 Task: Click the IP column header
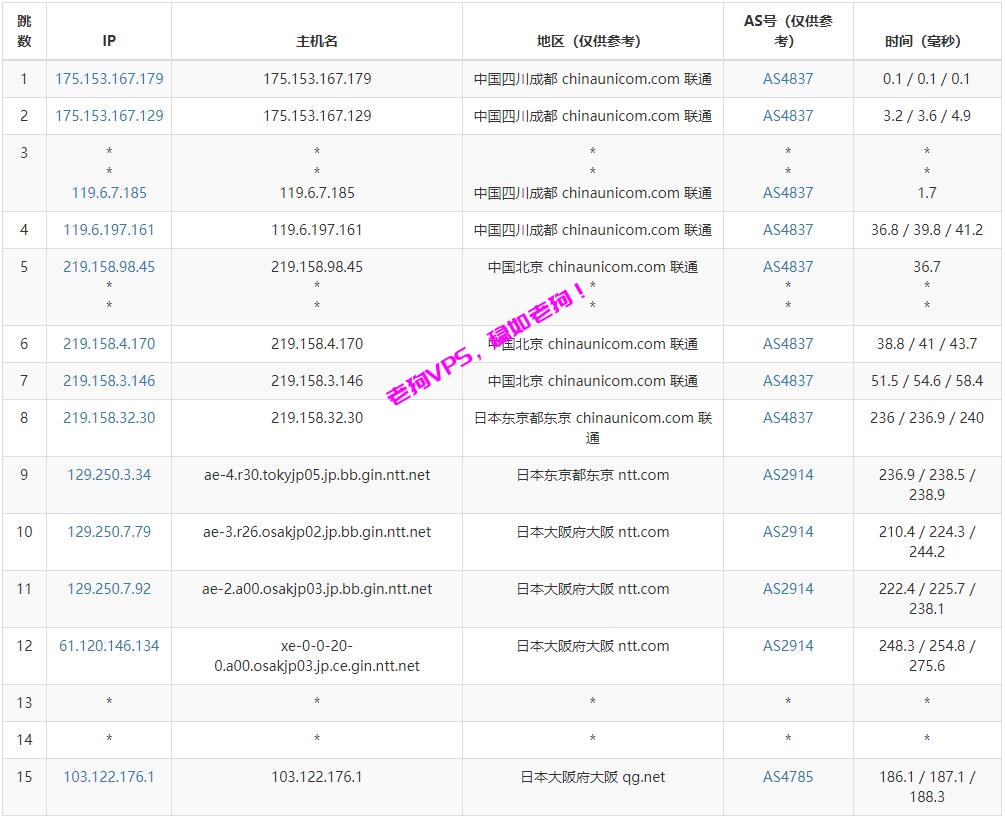point(109,41)
